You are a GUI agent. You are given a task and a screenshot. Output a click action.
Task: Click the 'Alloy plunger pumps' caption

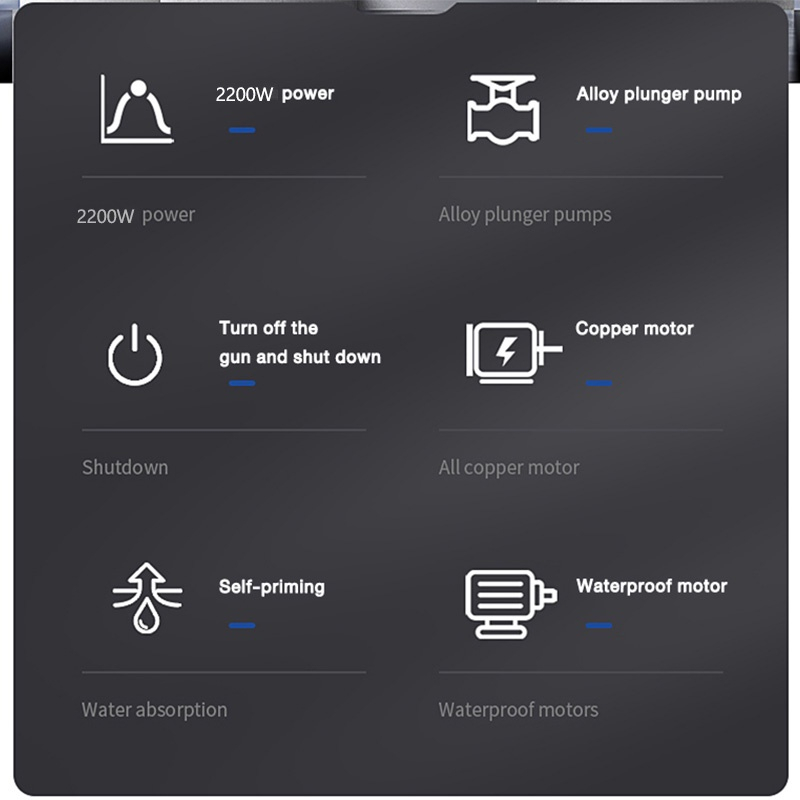pyautogui.click(x=525, y=215)
